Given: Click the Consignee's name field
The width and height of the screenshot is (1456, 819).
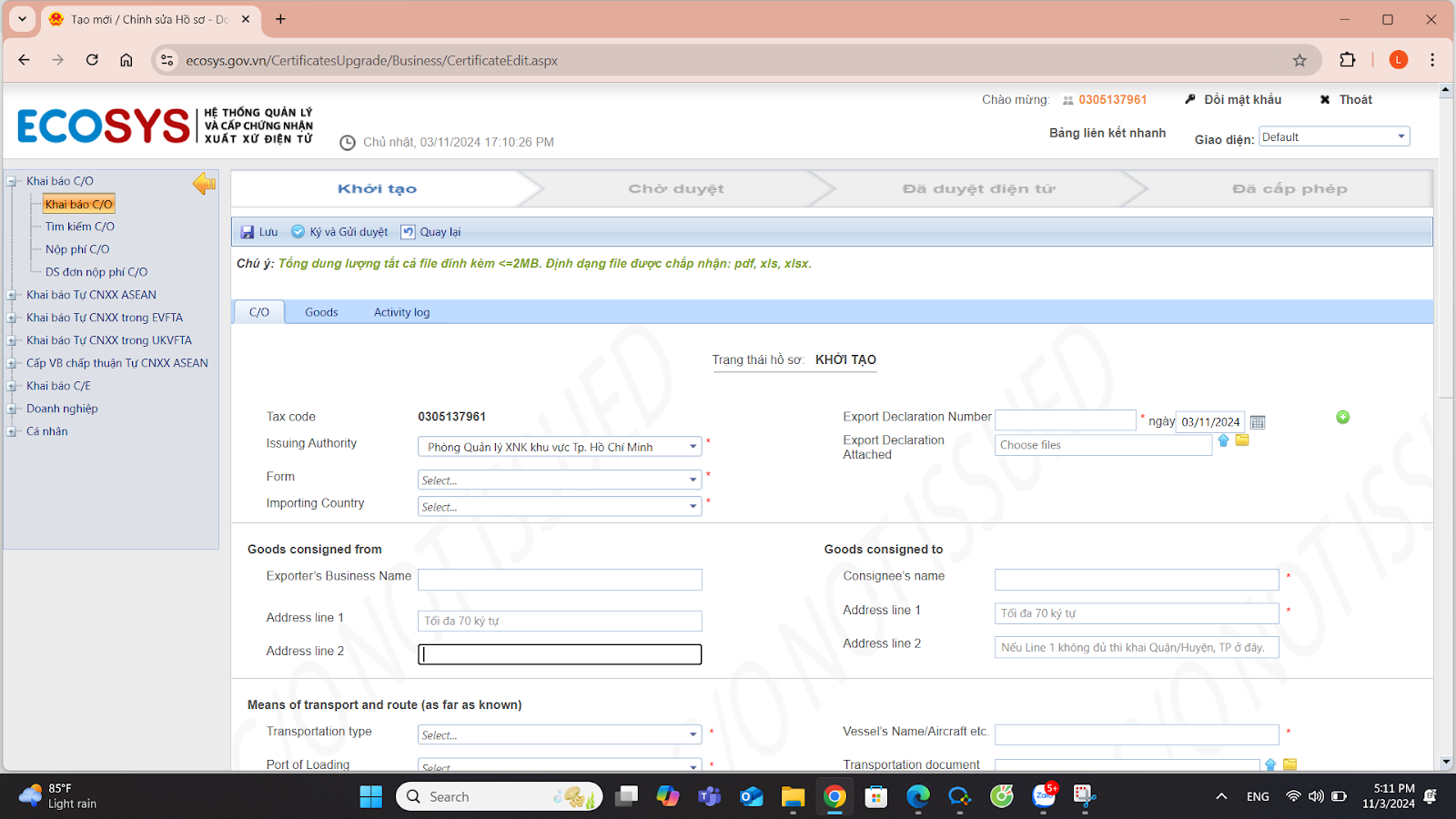Looking at the screenshot, I should tap(1137, 579).
